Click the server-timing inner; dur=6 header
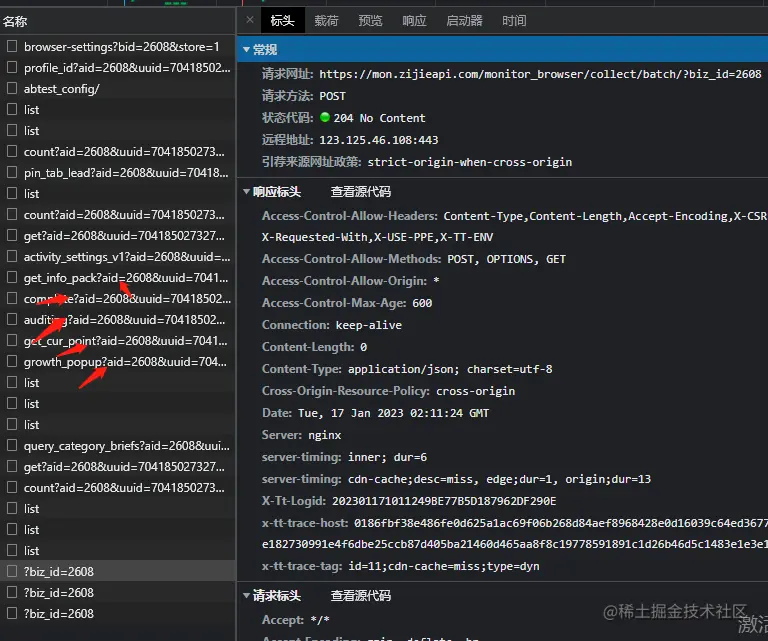 tap(344, 457)
